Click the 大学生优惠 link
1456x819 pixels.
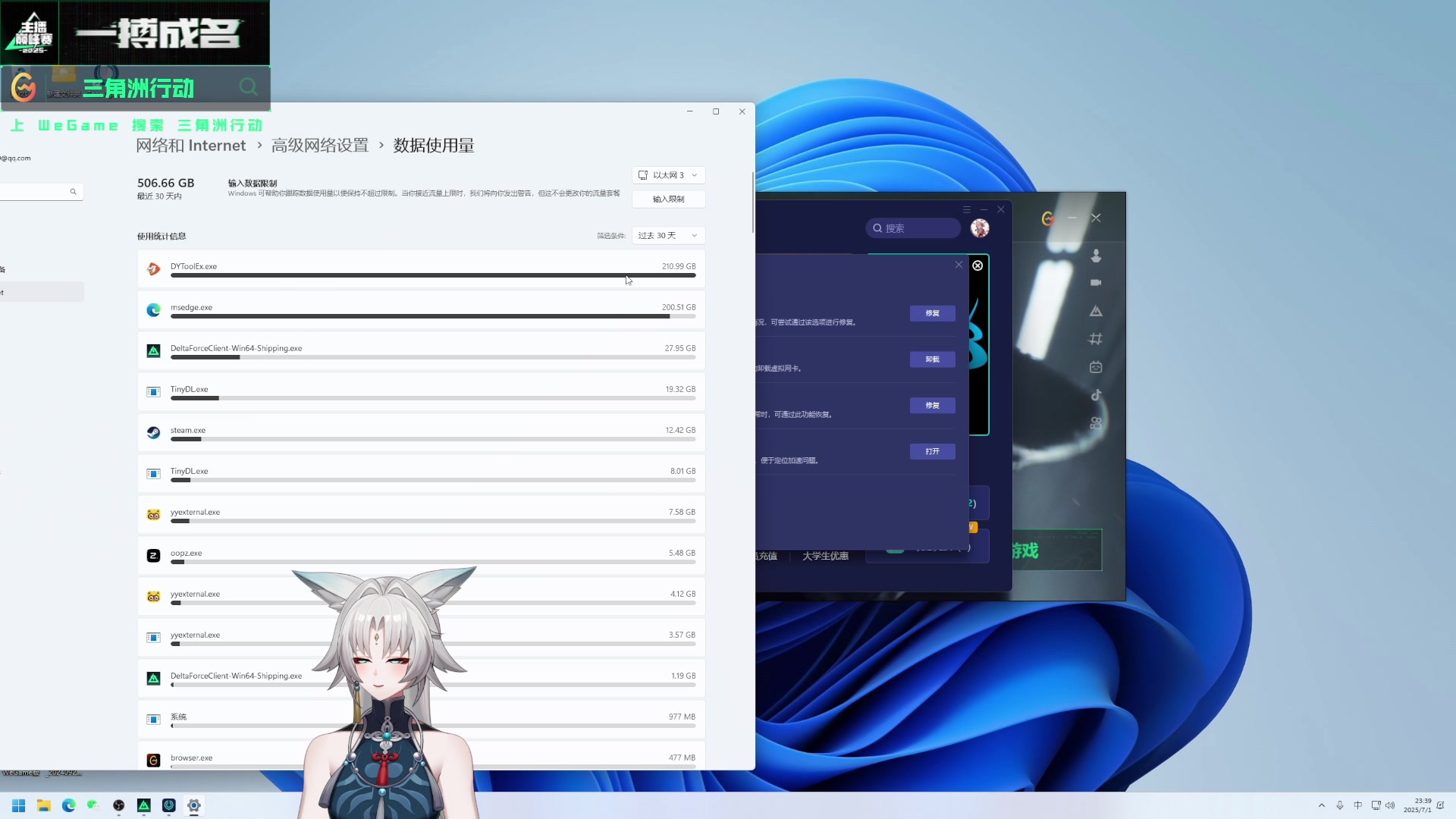(825, 556)
